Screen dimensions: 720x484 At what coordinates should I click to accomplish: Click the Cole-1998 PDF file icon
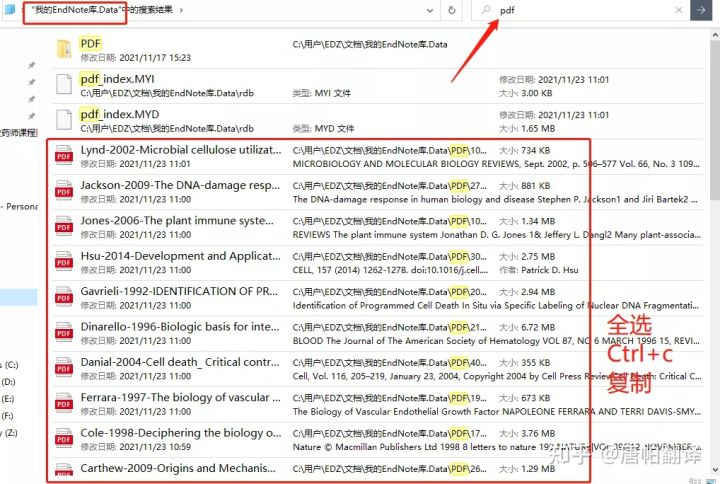pos(64,440)
